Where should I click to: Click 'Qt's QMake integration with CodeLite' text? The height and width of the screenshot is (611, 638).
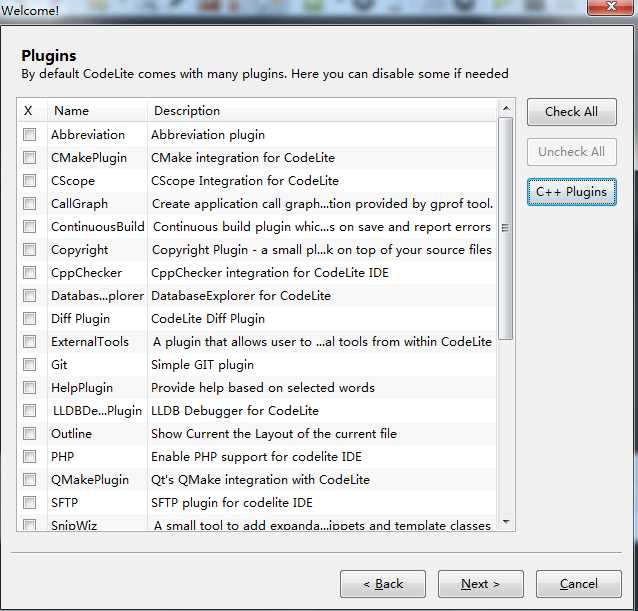(260, 480)
